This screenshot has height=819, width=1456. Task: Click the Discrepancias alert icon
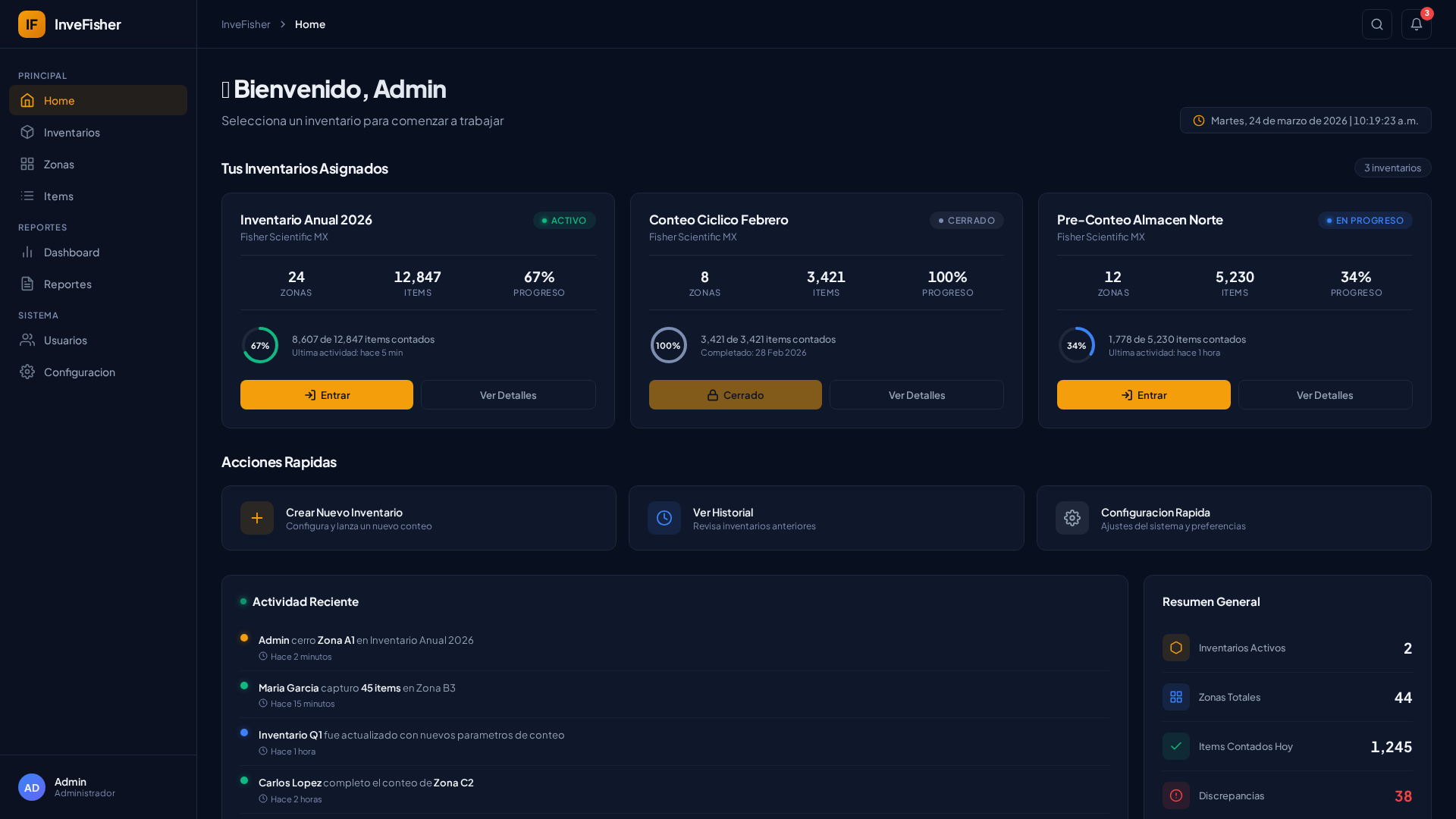1175,795
